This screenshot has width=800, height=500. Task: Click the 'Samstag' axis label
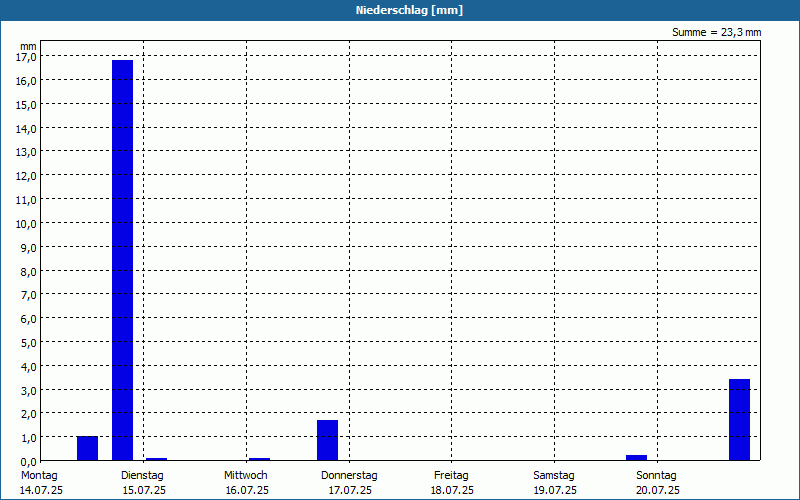[x=554, y=475]
